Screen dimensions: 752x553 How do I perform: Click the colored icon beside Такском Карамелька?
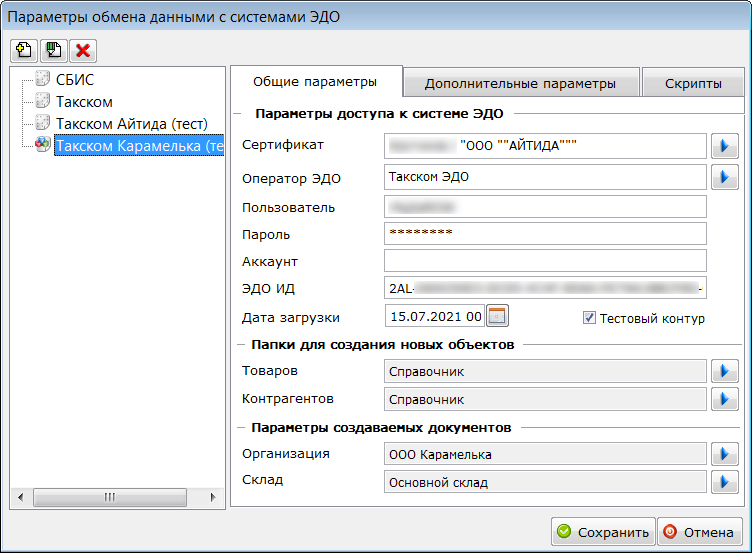[x=43, y=144]
